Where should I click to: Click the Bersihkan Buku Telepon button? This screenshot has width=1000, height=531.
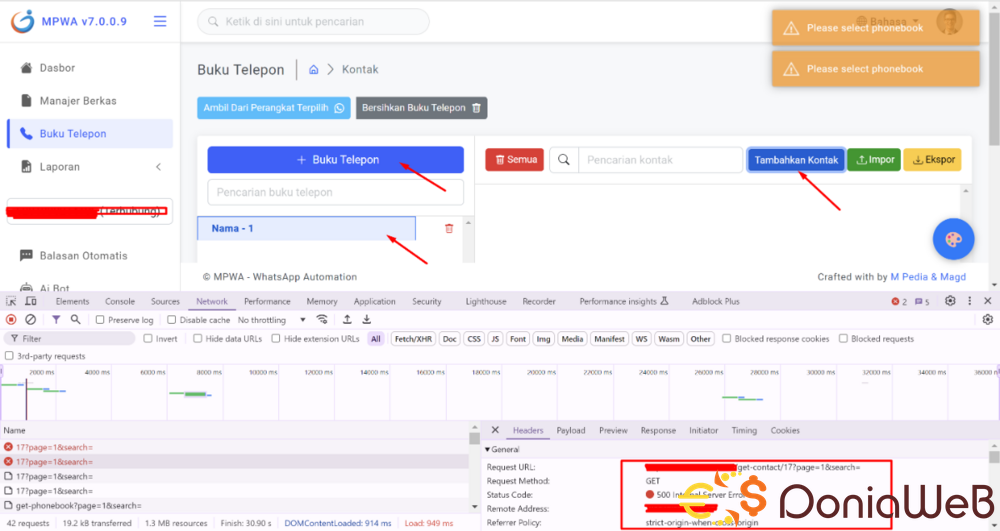click(x=421, y=108)
